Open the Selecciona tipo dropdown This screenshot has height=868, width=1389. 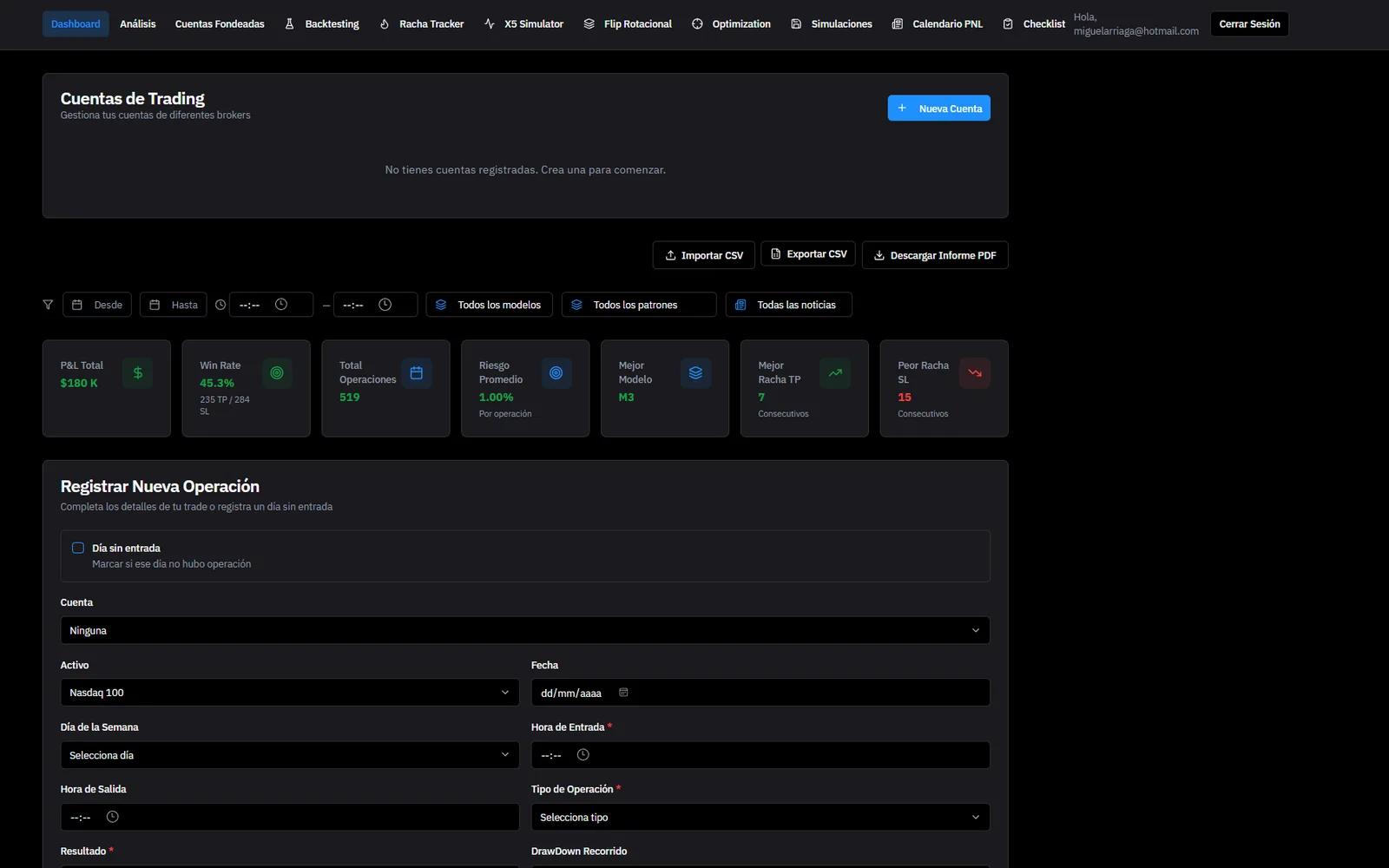tap(760, 817)
